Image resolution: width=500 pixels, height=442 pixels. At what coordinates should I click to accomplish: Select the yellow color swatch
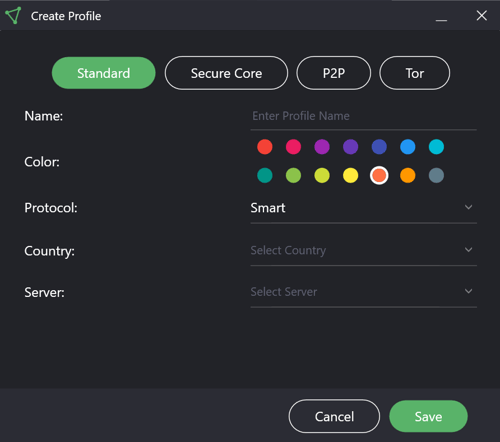(x=351, y=175)
